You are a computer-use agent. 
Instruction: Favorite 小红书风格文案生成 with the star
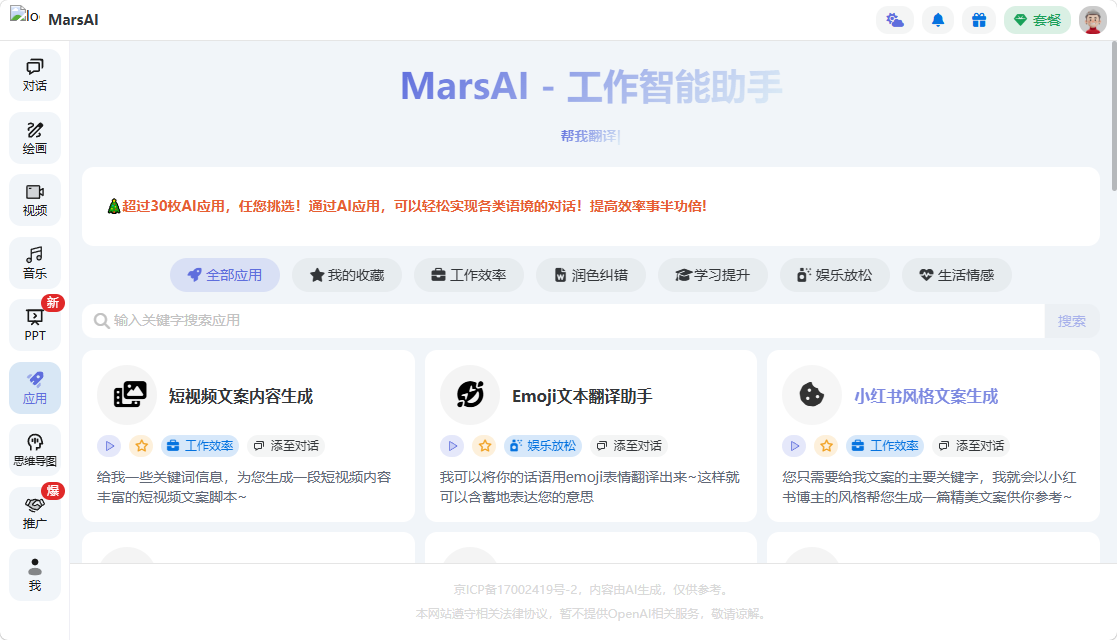click(x=826, y=446)
